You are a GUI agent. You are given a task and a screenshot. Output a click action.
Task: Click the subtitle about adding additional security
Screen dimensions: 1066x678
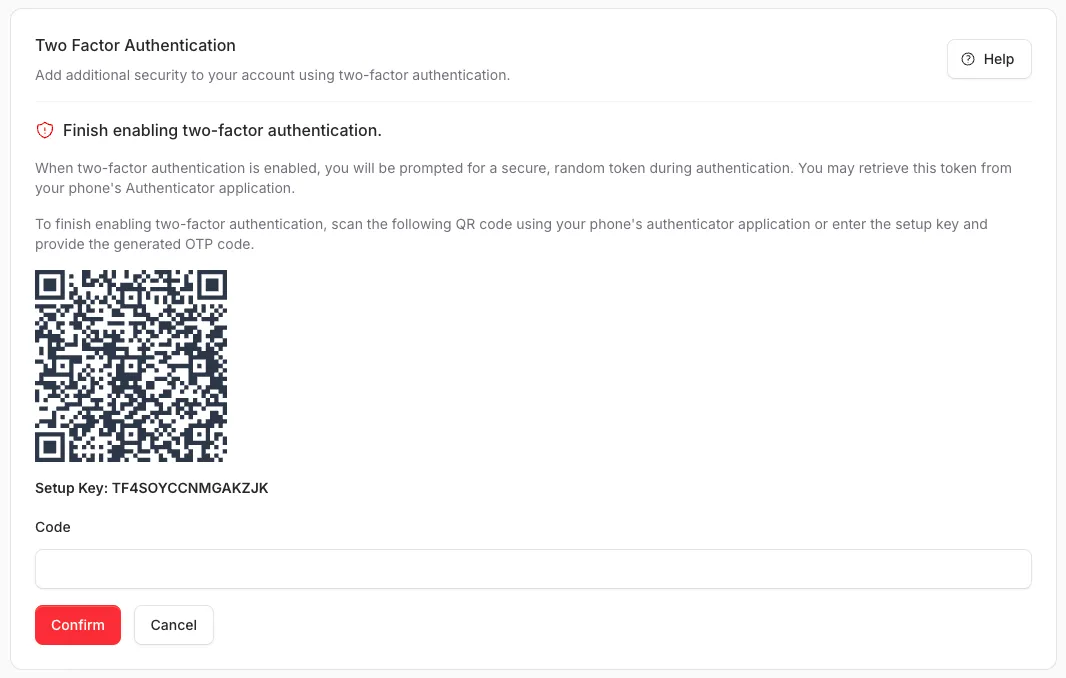(272, 75)
